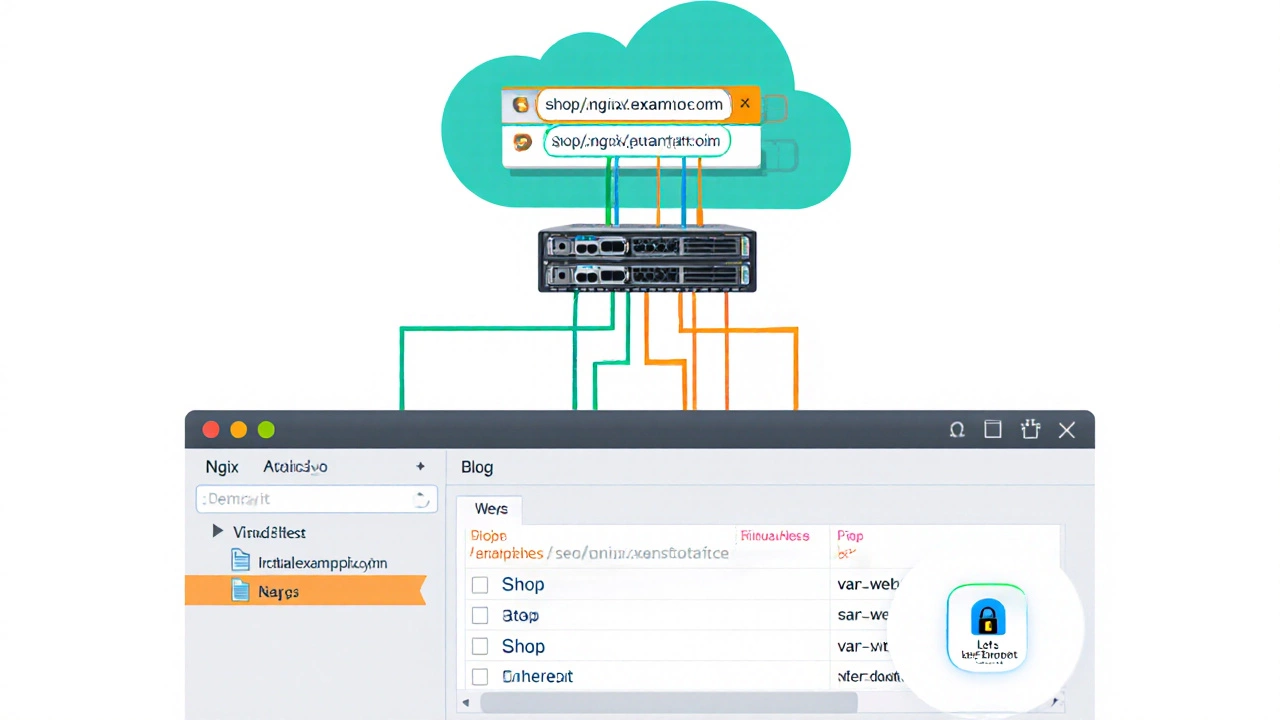
Task: Click the Fiiouakless column header
Action: coord(773,536)
